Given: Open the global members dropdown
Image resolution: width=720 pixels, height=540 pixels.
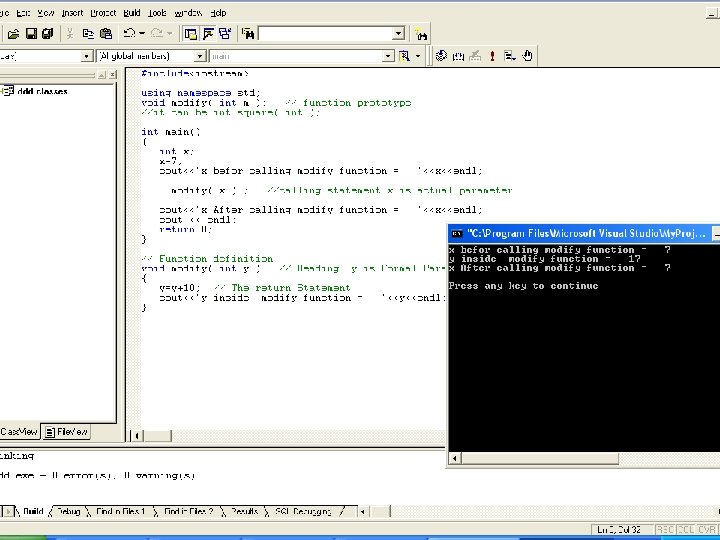Looking at the screenshot, I should pyautogui.click(x=200, y=56).
